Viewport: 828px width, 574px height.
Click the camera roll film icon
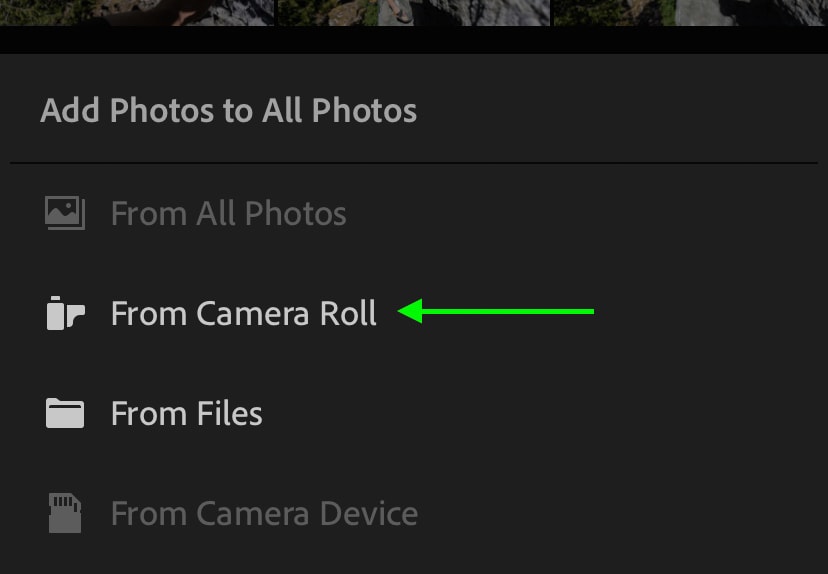point(65,313)
